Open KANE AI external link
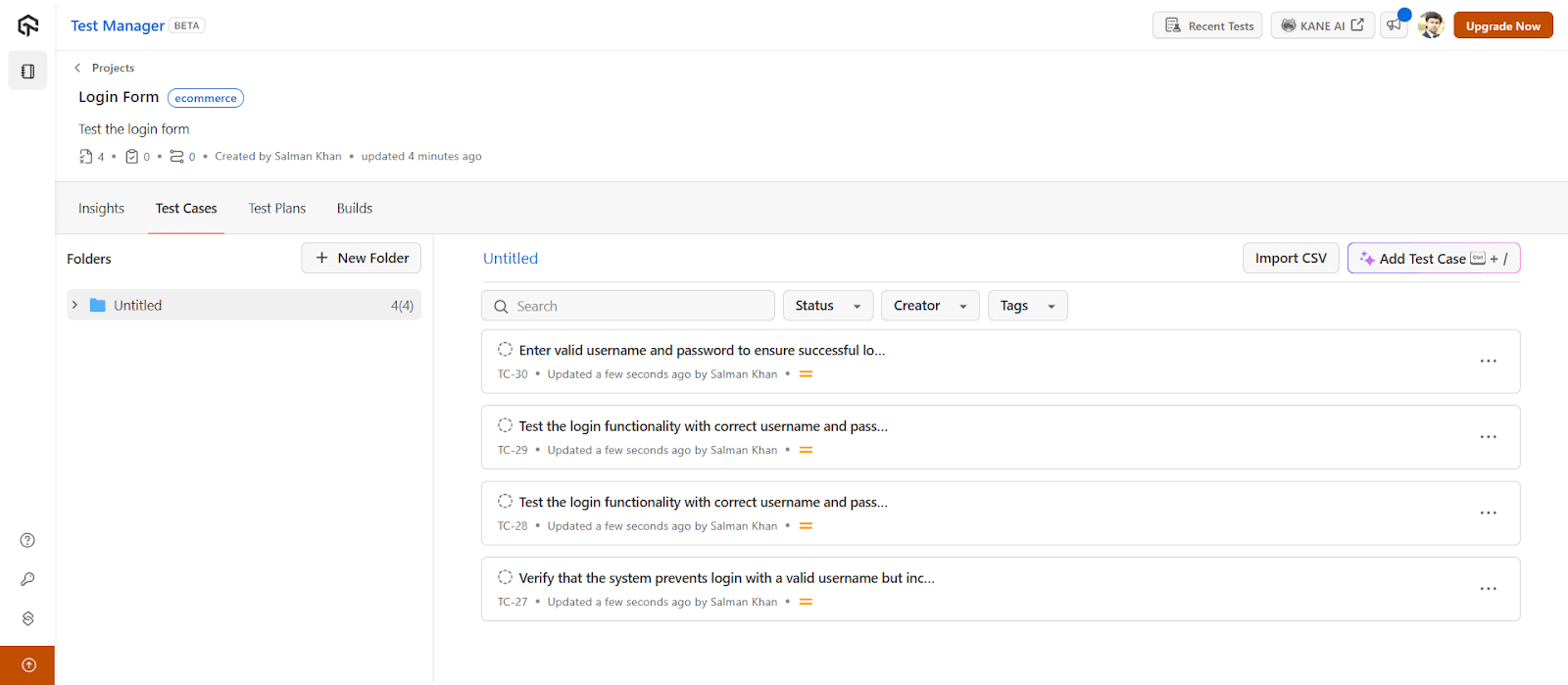Image resolution: width=1568 pixels, height=685 pixels. click(x=1322, y=25)
